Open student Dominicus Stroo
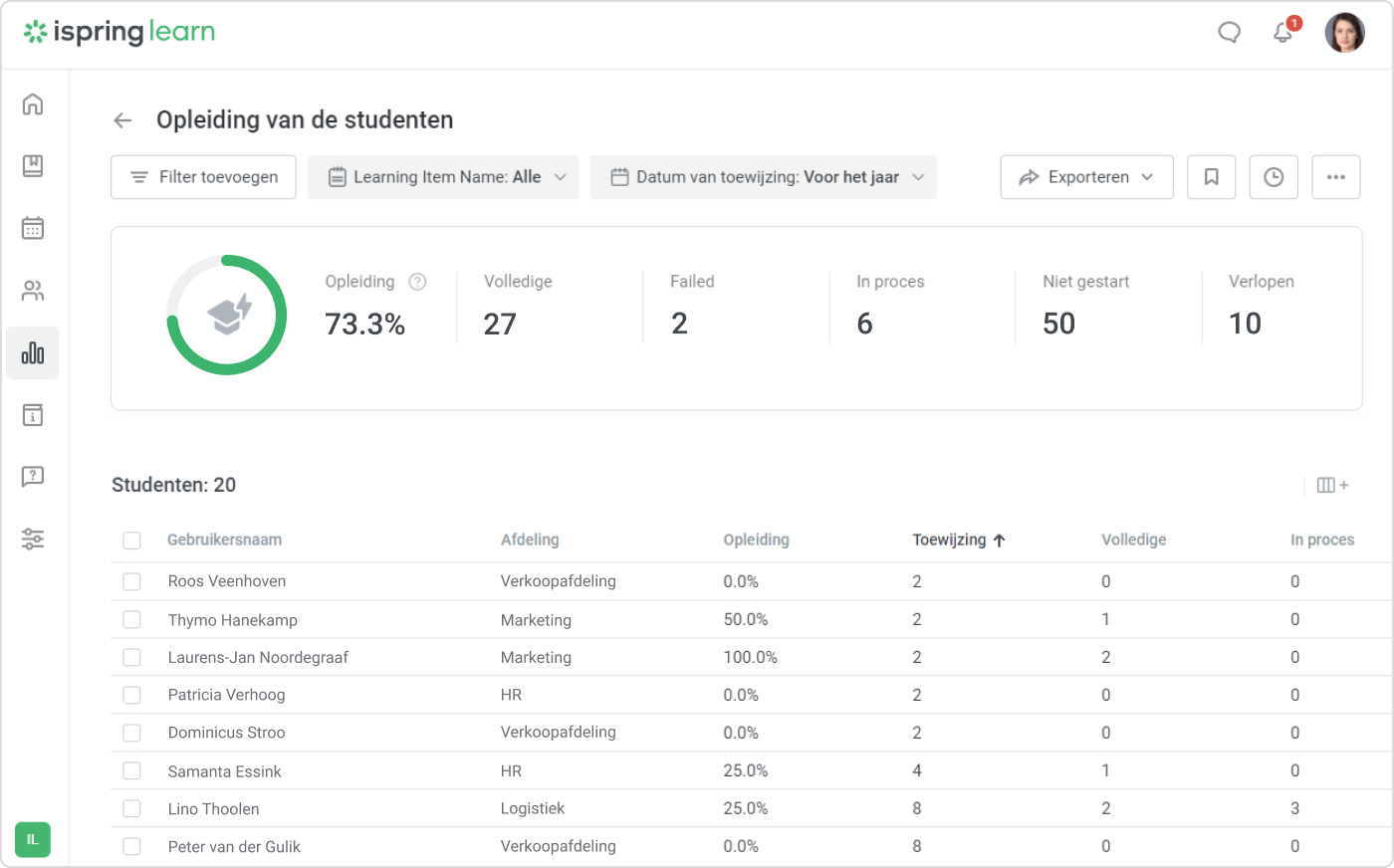This screenshot has height=868, width=1394. (226, 733)
